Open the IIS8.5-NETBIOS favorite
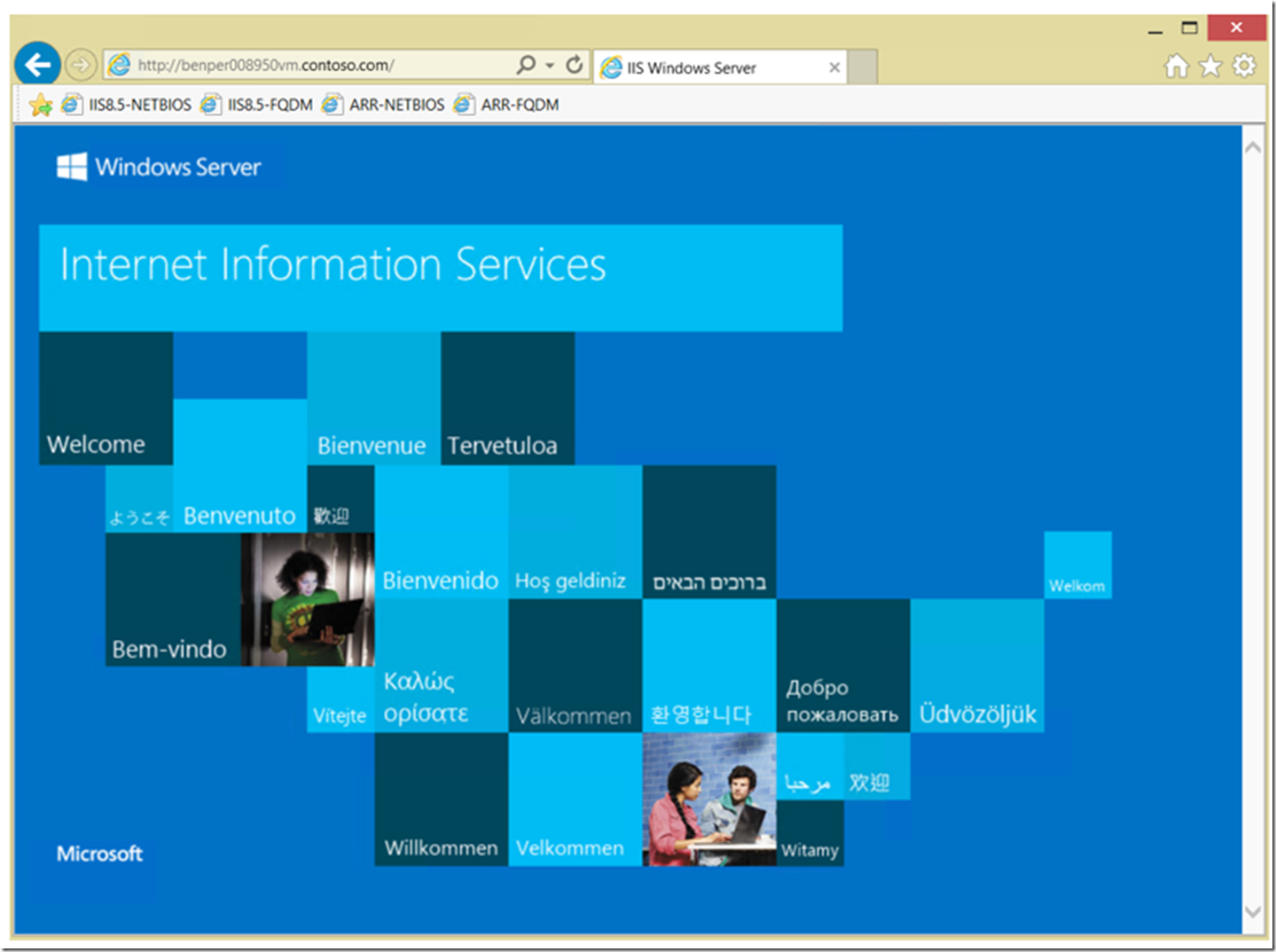1276x952 pixels. pyautogui.click(x=127, y=105)
